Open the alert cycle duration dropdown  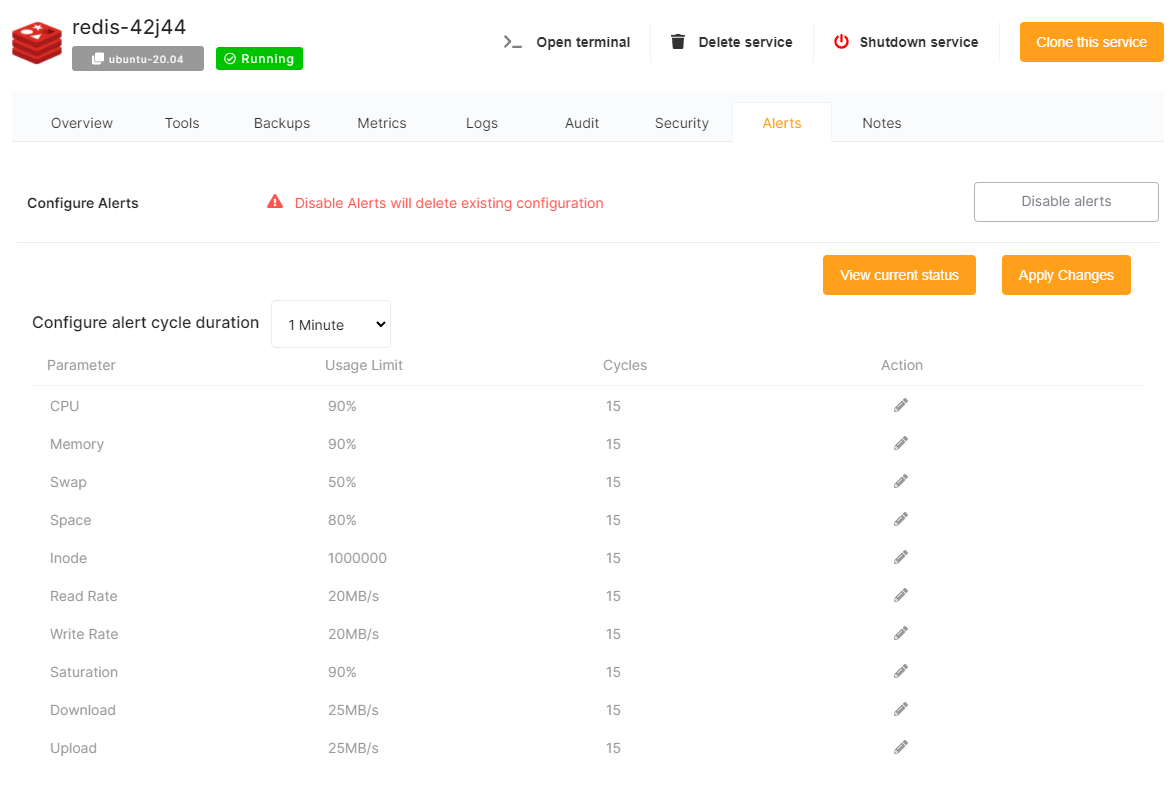pos(331,324)
